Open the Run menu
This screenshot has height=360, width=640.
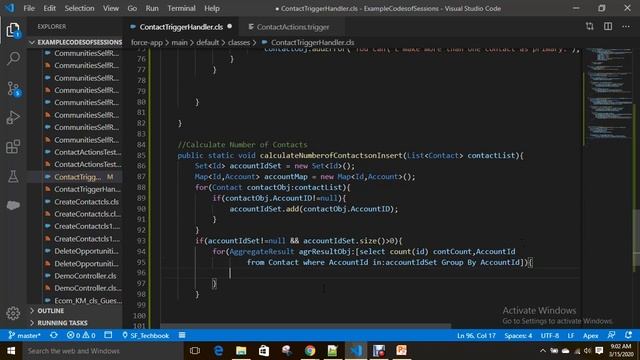click(152, 8)
